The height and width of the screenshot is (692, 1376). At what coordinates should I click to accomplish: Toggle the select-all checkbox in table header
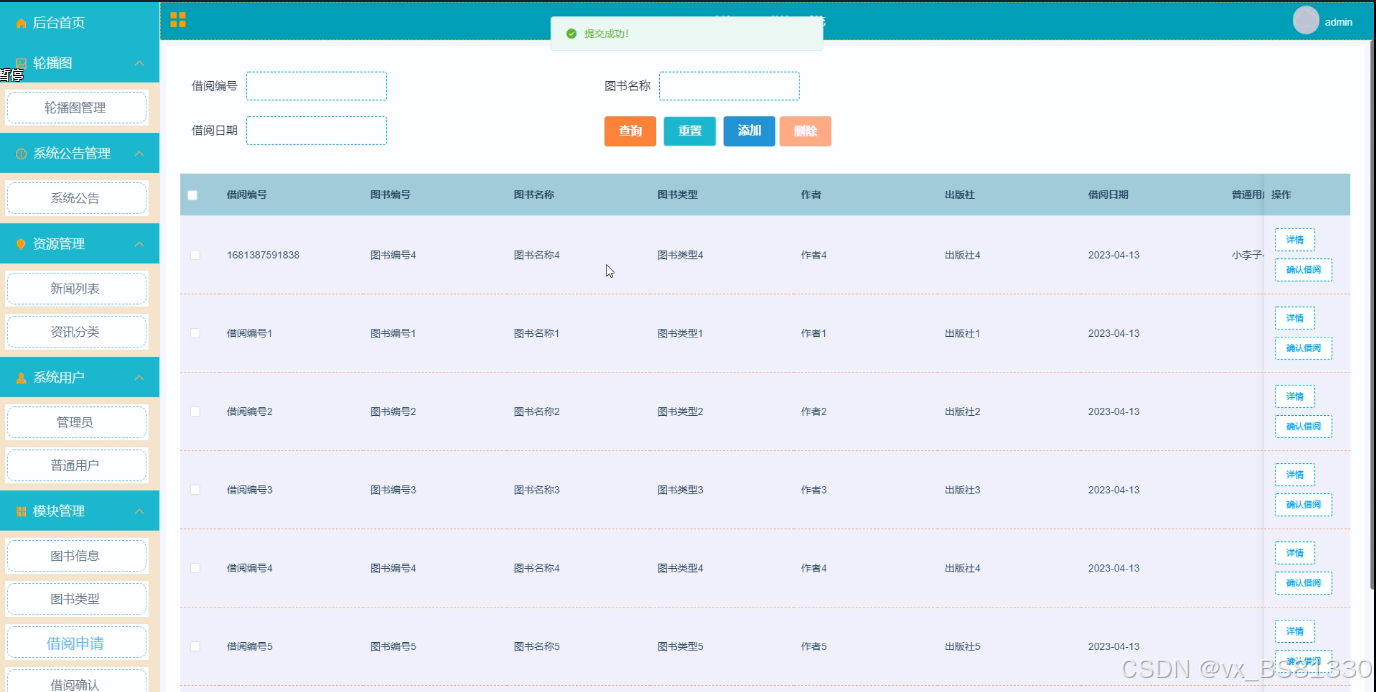(x=193, y=195)
